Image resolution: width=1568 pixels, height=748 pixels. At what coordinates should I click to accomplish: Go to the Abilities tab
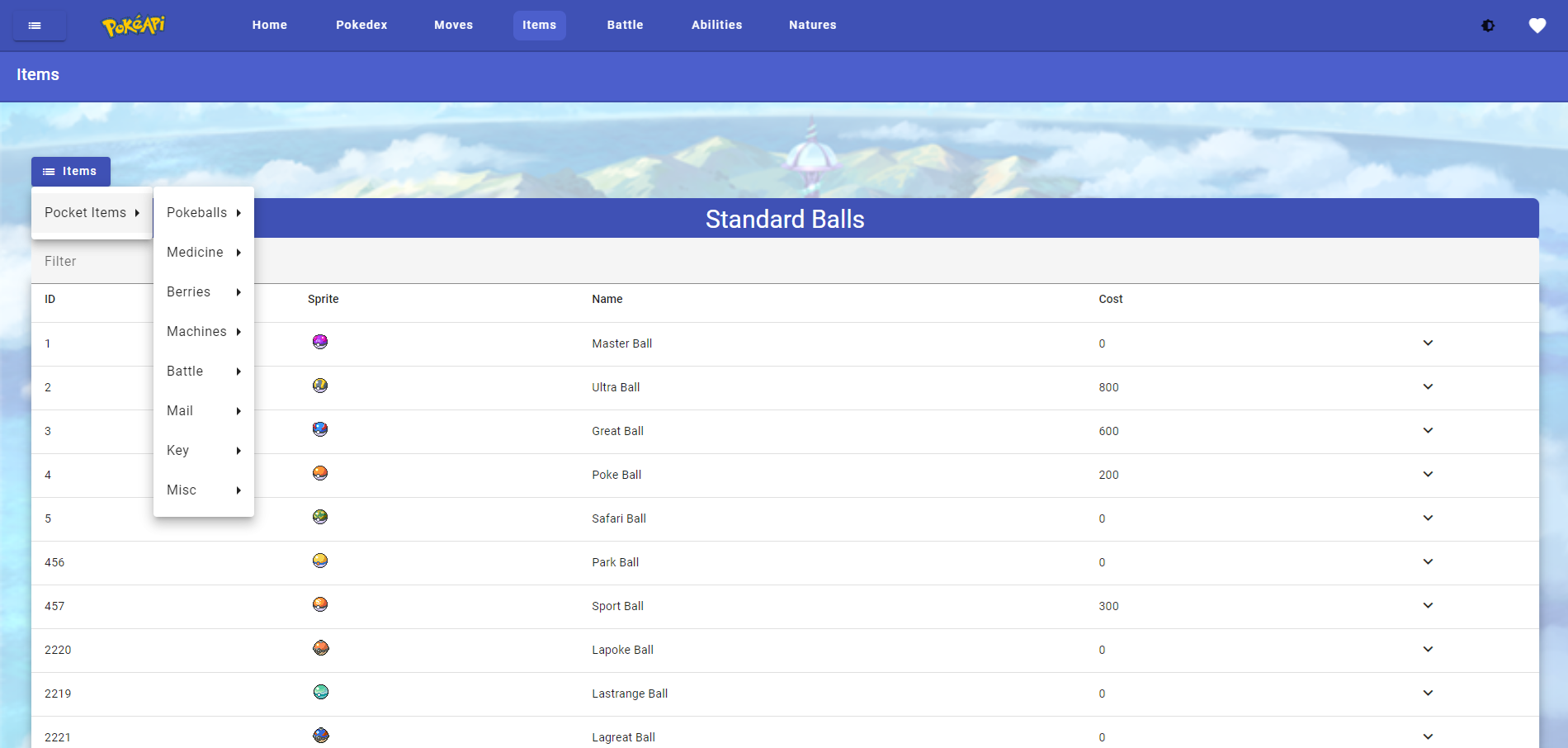717,26
